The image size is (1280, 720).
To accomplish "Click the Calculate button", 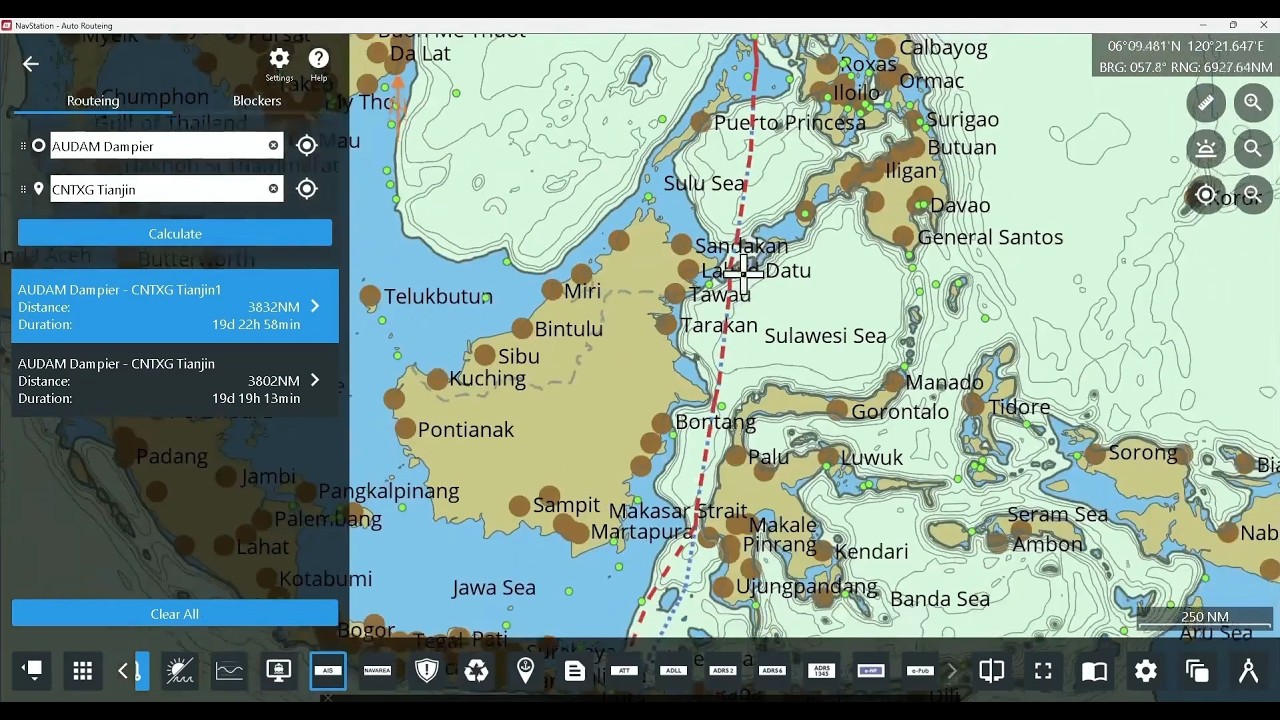I will pyautogui.click(x=175, y=233).
